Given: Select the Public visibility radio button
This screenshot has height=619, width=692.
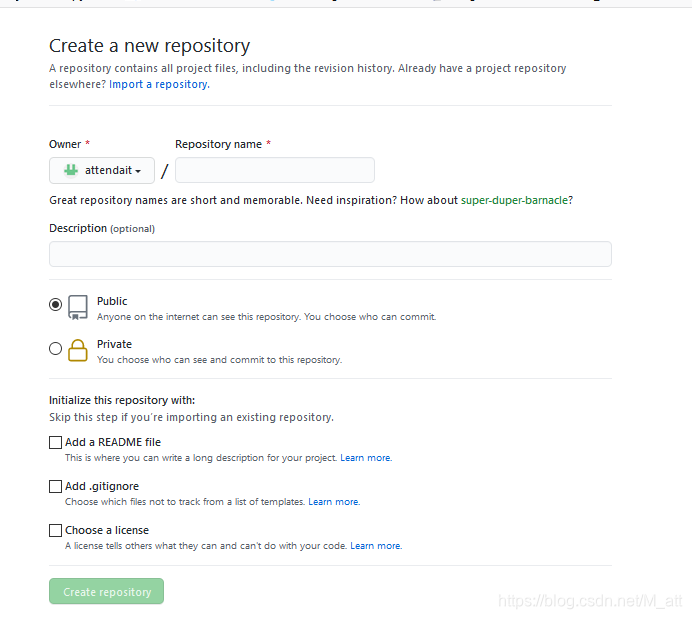Looking at the screenshot, I should click(x=56, y=304).
